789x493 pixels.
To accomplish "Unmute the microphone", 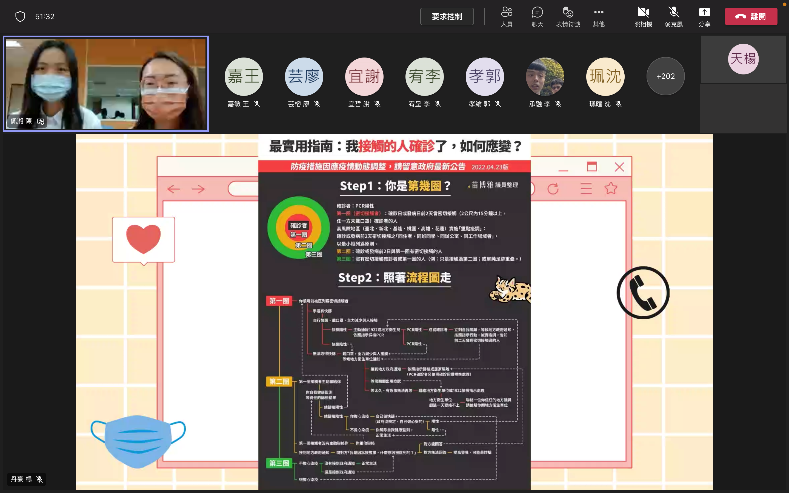I will 673,15.
